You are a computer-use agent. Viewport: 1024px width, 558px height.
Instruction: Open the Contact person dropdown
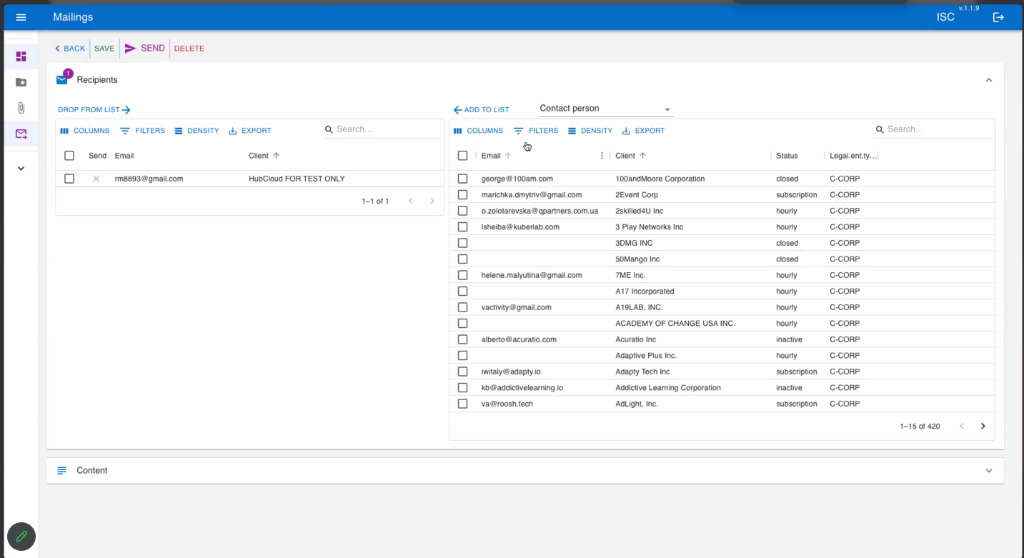click(x=605, y=109)
